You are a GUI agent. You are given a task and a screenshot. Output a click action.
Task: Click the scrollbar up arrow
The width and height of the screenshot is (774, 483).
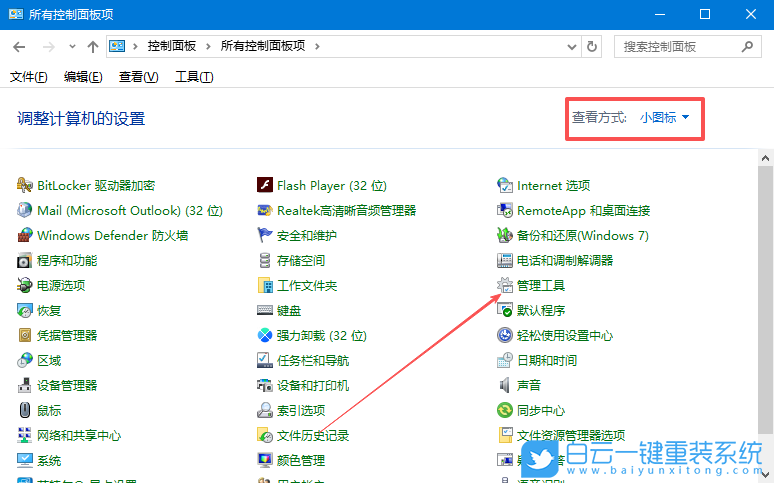tap(765, 159)
